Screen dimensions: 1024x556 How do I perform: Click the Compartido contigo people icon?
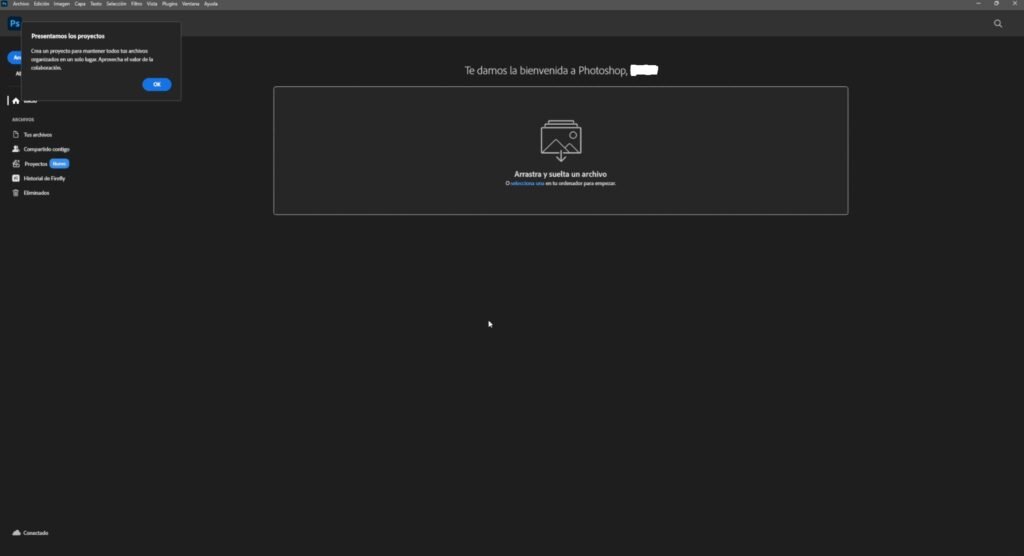[16, 149]
